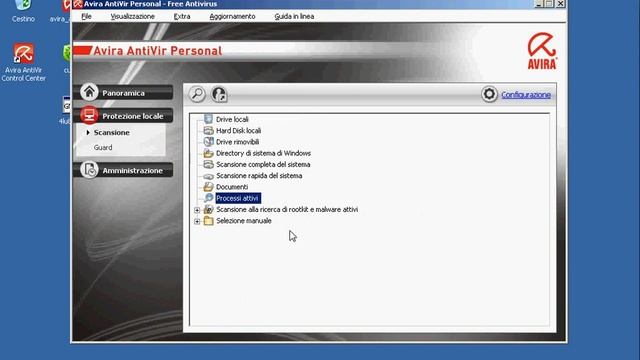Viewport: 640px width, 360px height.
Task: Open the Panoramica section
Action: coord(123,93)
